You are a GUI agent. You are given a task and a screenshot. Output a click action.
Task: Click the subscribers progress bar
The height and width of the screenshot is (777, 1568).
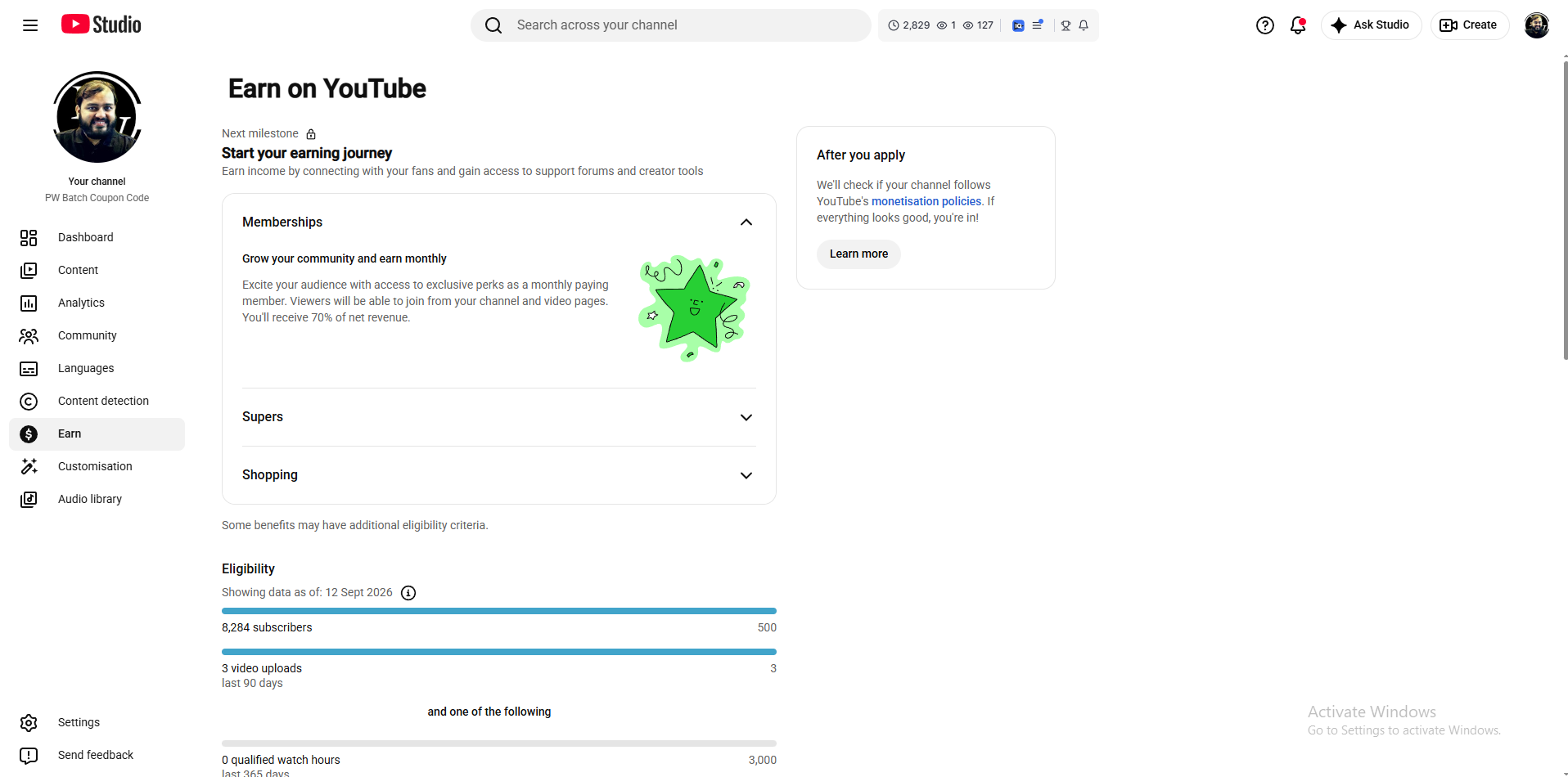[x=498, y=611]
